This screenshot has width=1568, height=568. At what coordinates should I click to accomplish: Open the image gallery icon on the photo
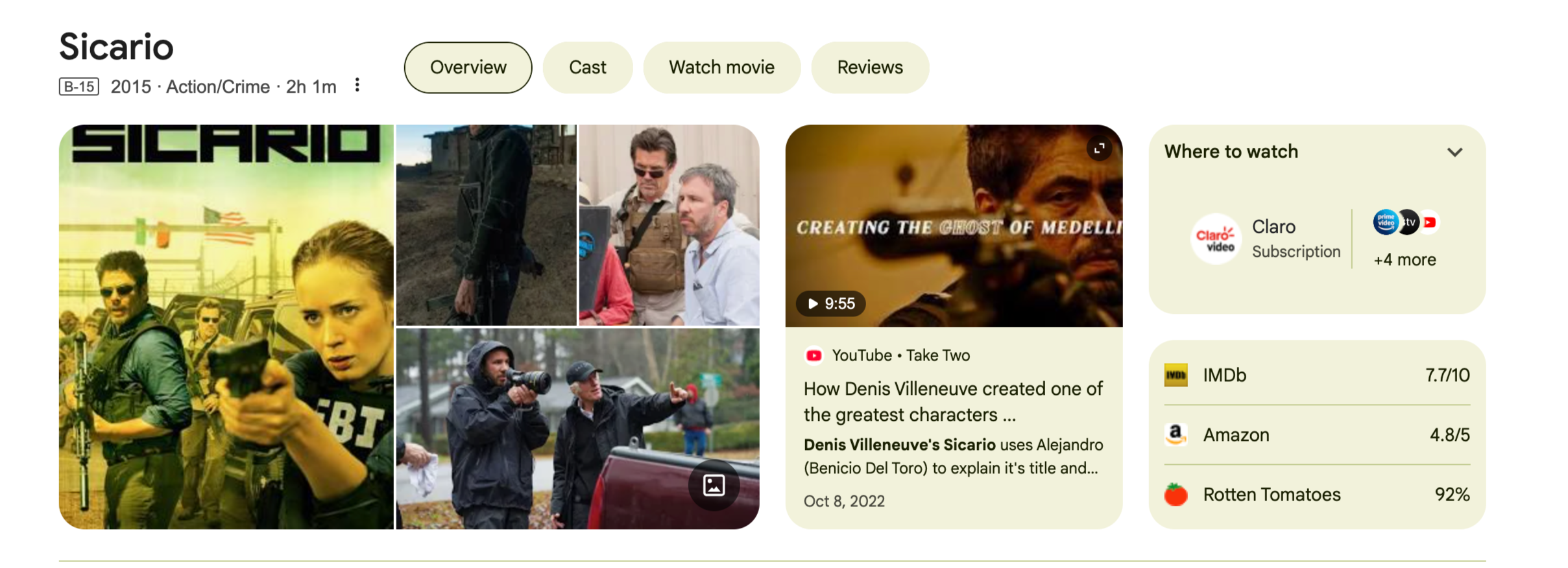tap(714, 485)
